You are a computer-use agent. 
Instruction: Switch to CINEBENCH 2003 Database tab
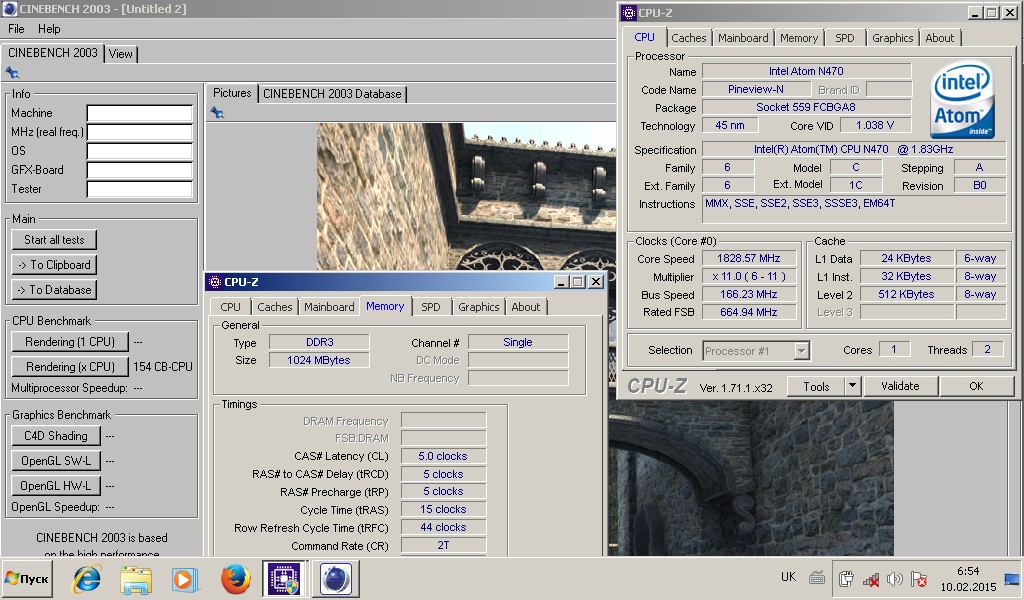click(x=332, y=94)
